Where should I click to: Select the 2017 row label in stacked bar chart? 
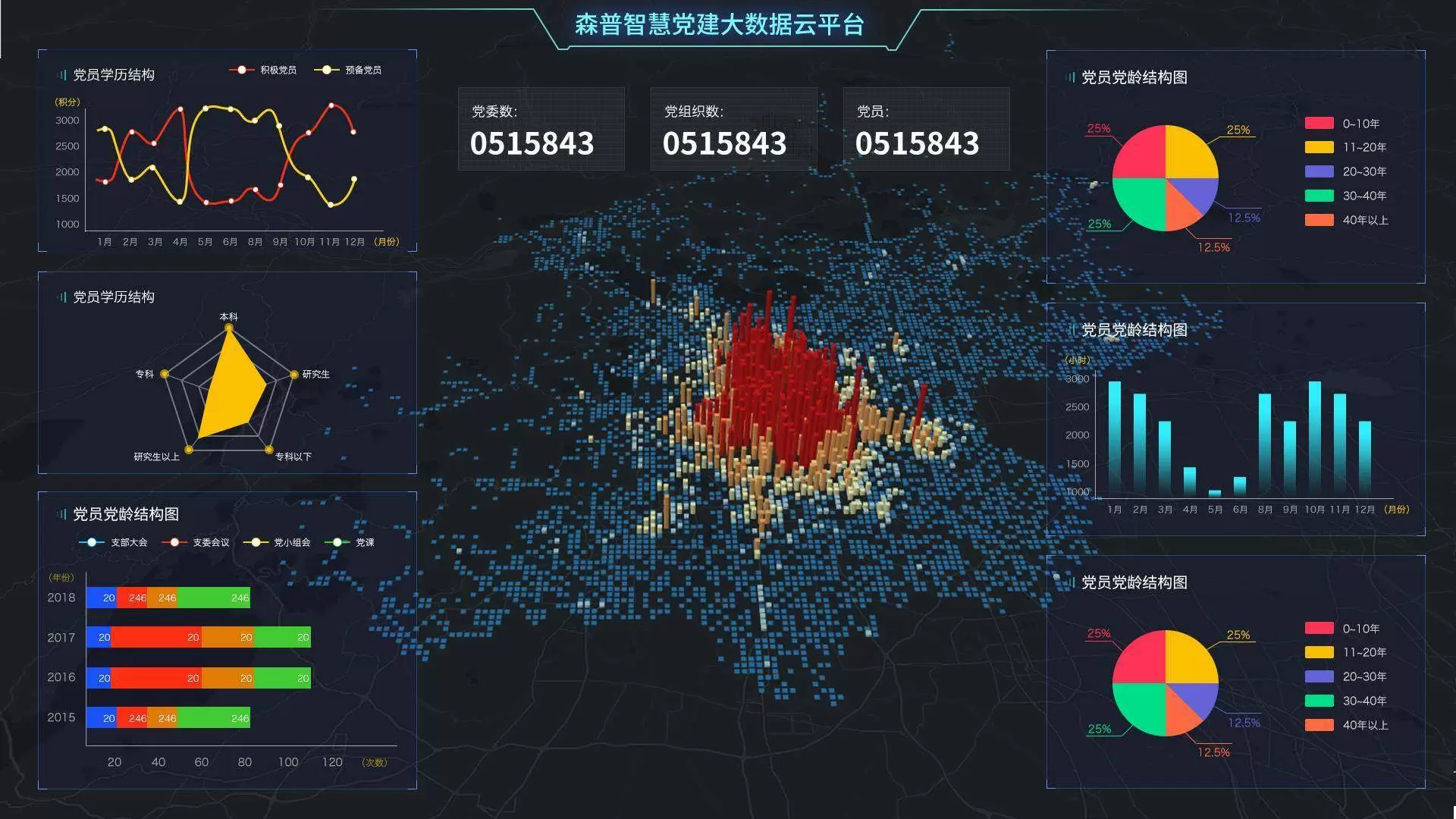click(61, 638)
